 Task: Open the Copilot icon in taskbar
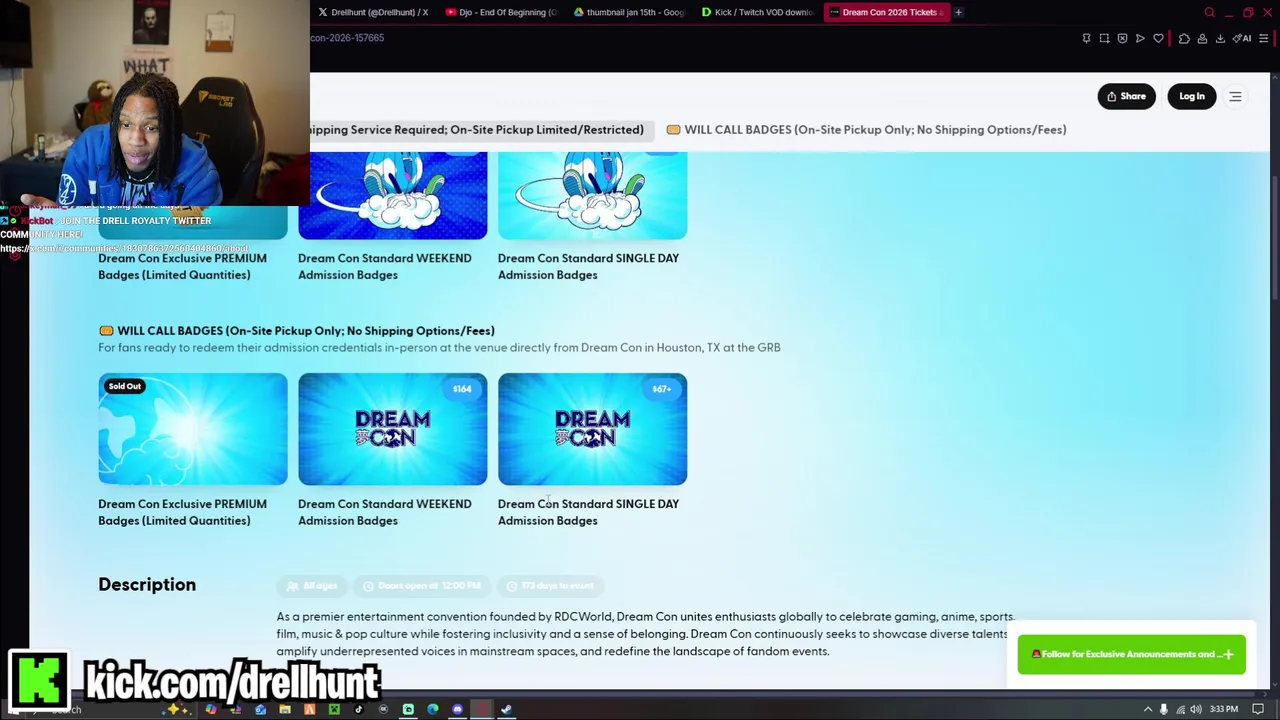(x=211, y=709)
